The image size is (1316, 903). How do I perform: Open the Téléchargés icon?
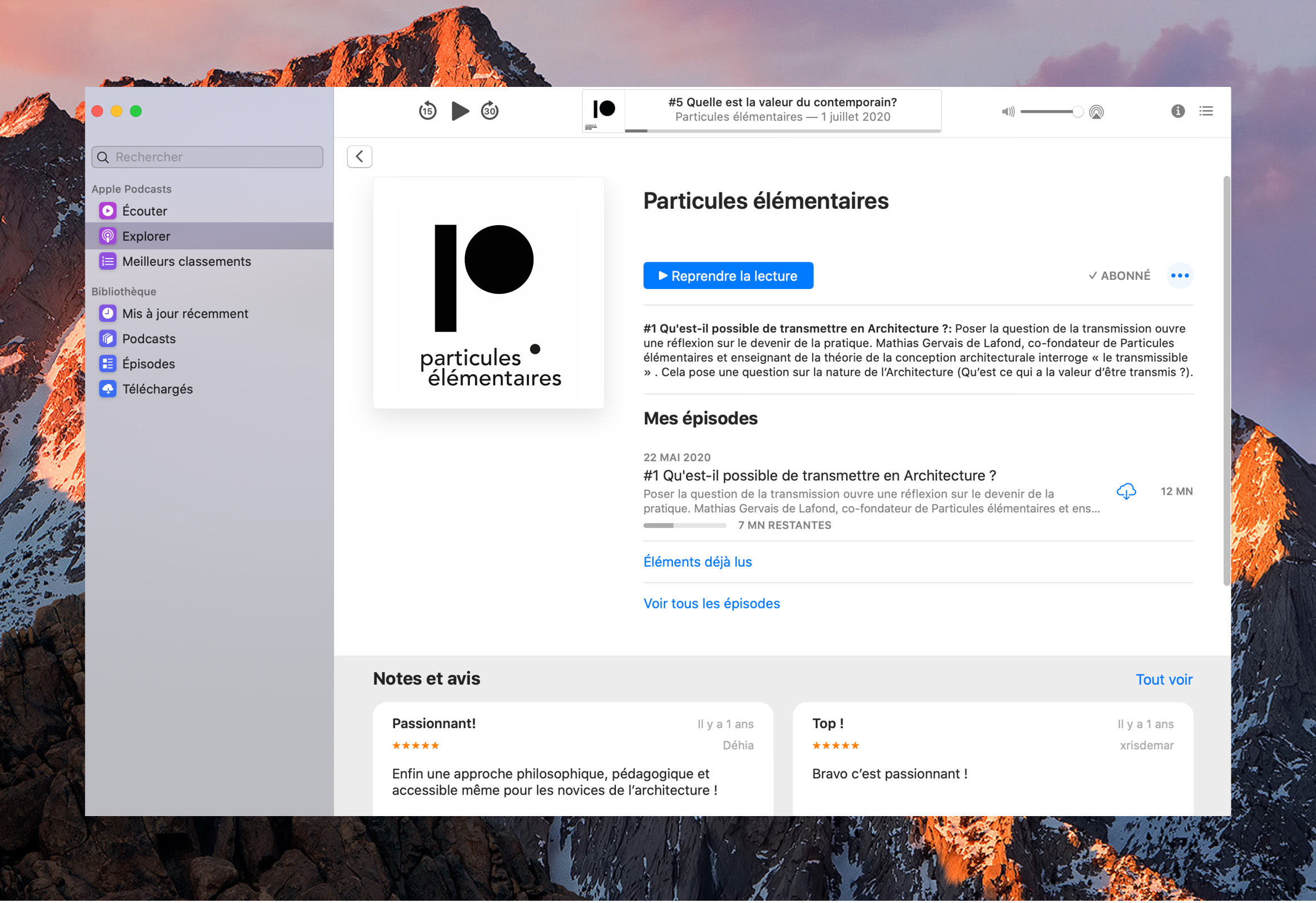click(x=108, y=389)
